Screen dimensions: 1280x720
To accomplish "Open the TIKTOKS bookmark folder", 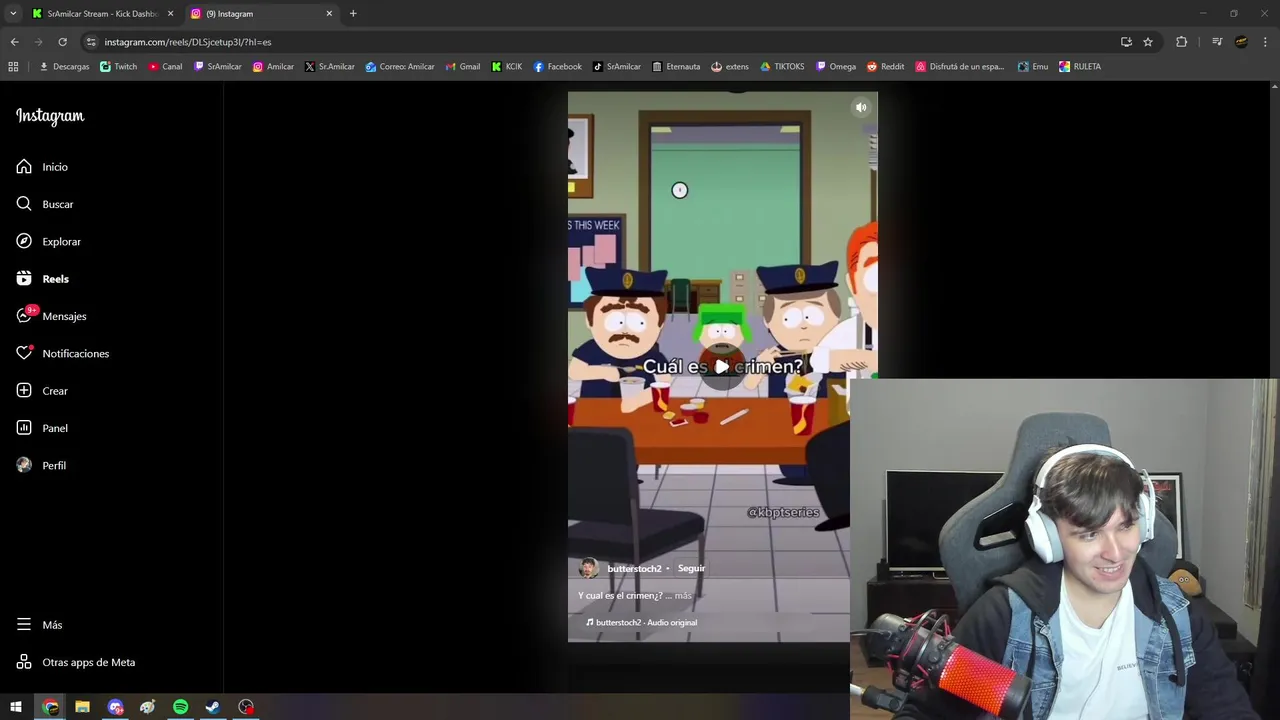I will point(782,67).
